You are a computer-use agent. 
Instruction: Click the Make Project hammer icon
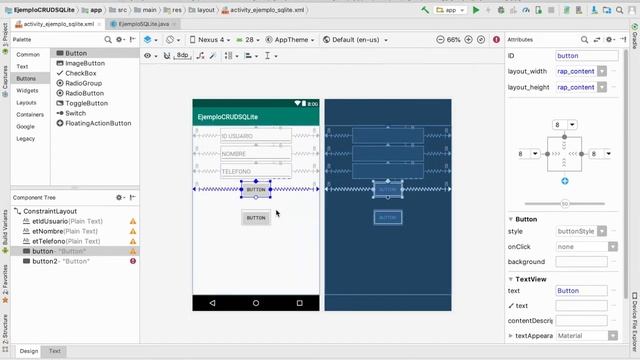click(425, 10)
